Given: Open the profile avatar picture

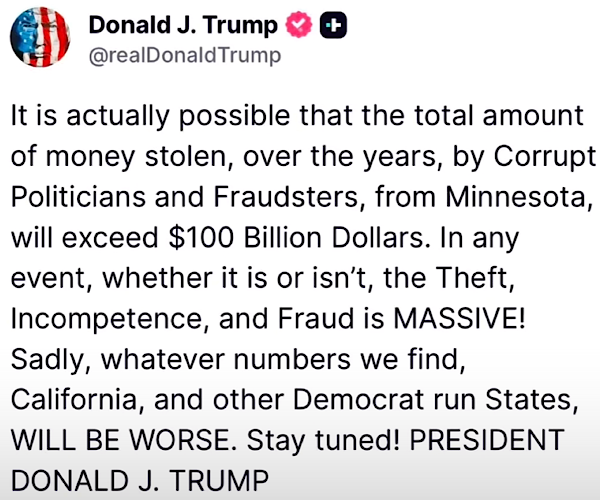Looking at the screenshot, I should click(x=42, y=38).
